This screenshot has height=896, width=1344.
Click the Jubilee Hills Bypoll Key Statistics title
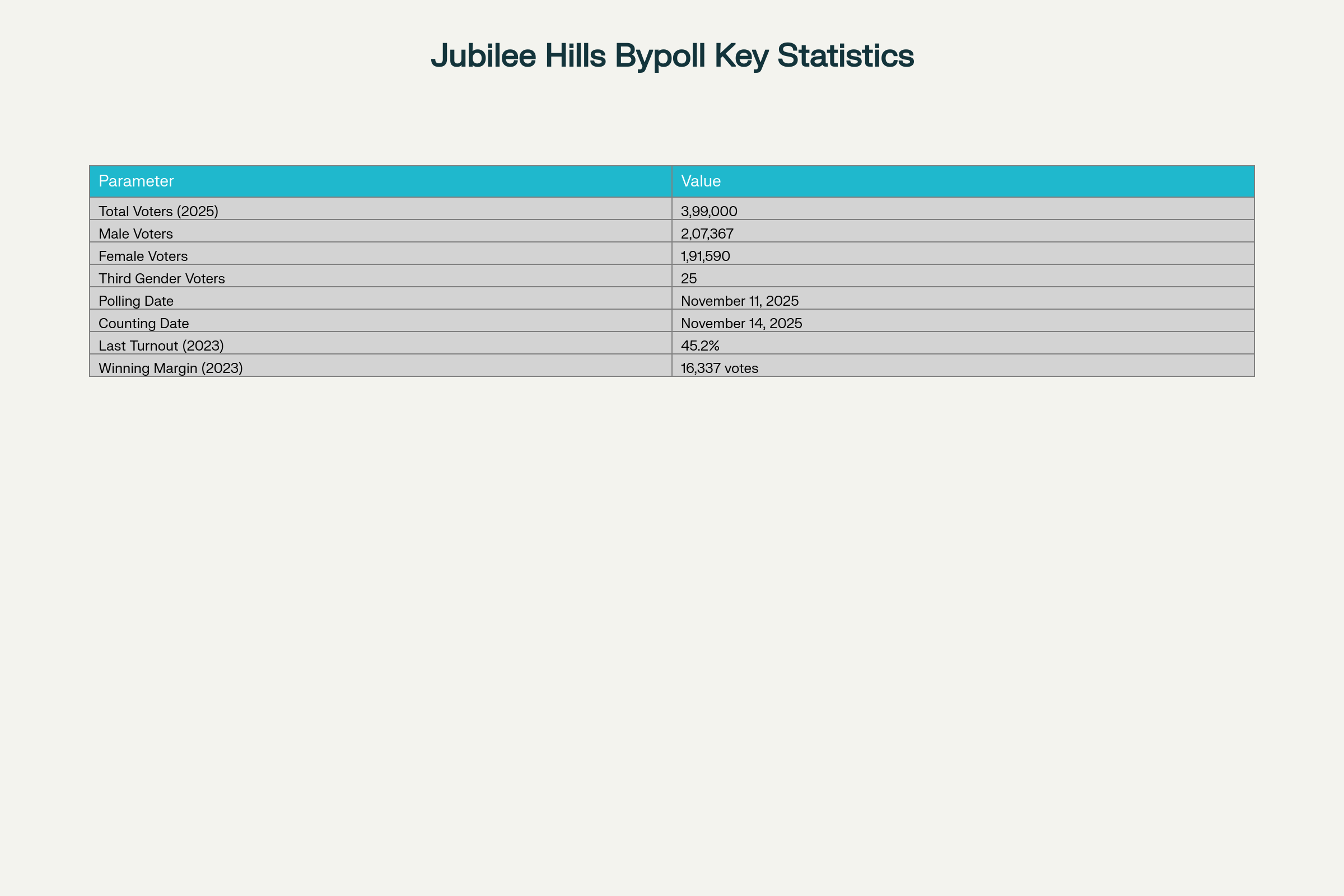[672, 56]
